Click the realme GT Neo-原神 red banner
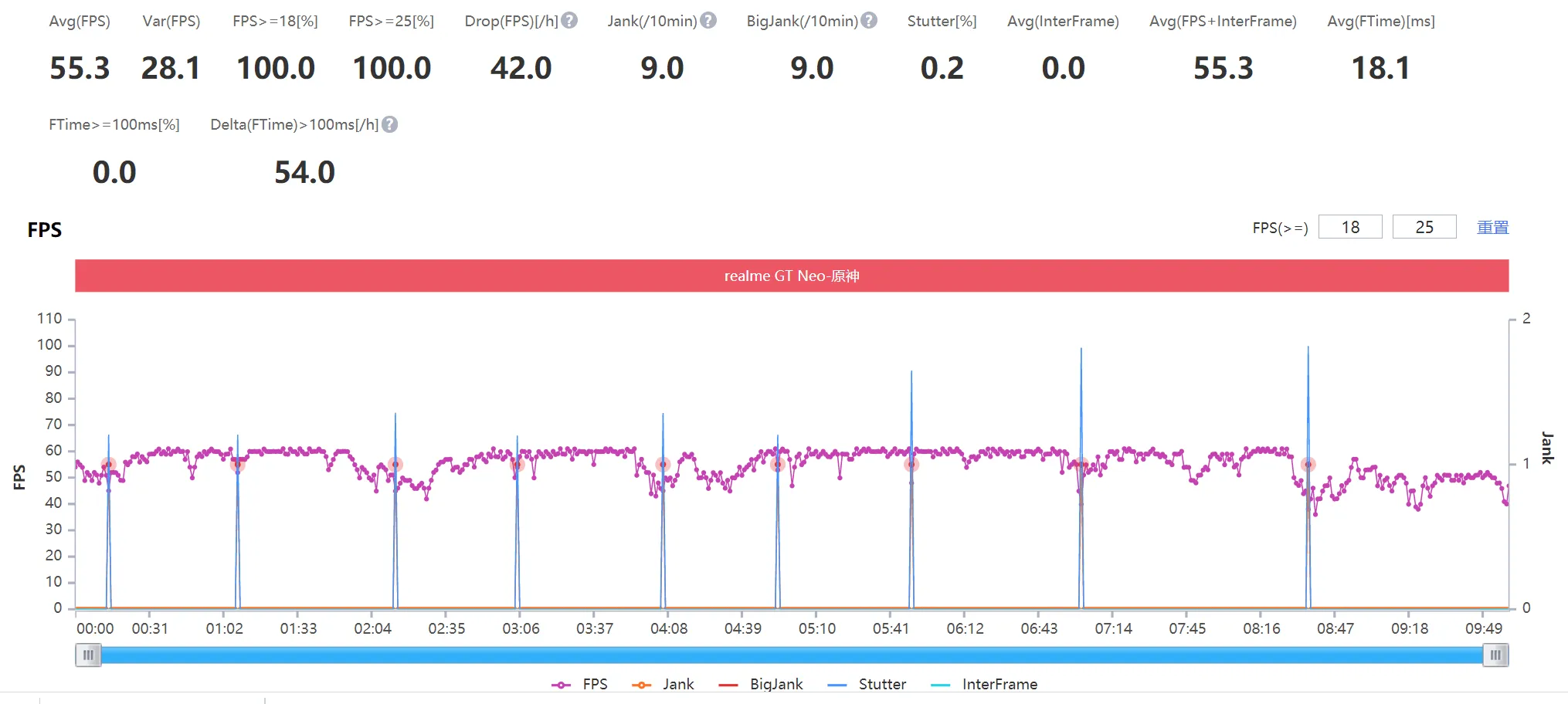The image size is (1568, 704). (x=792, y=276)
